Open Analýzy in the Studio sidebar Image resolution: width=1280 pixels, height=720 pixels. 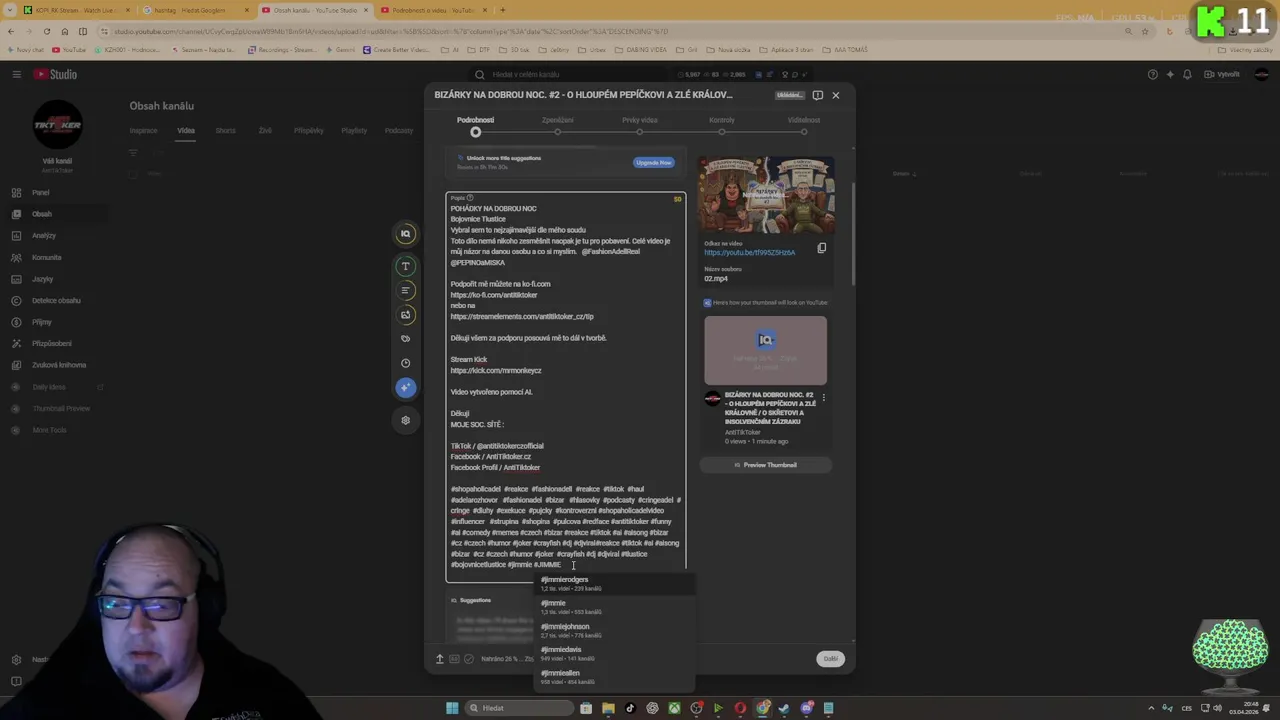point(43,236)
